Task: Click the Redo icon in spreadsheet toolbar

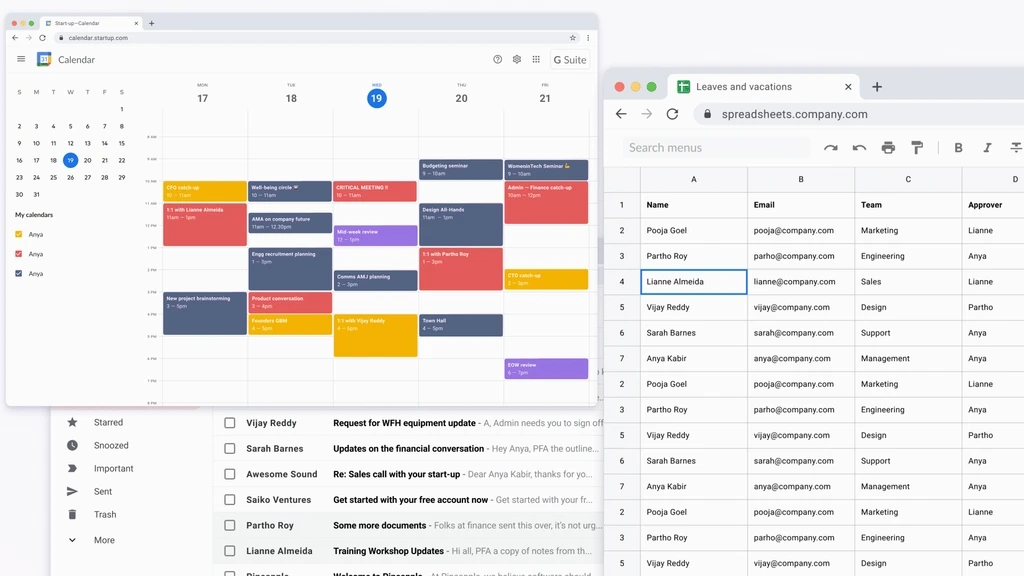Action: [830, 147]
